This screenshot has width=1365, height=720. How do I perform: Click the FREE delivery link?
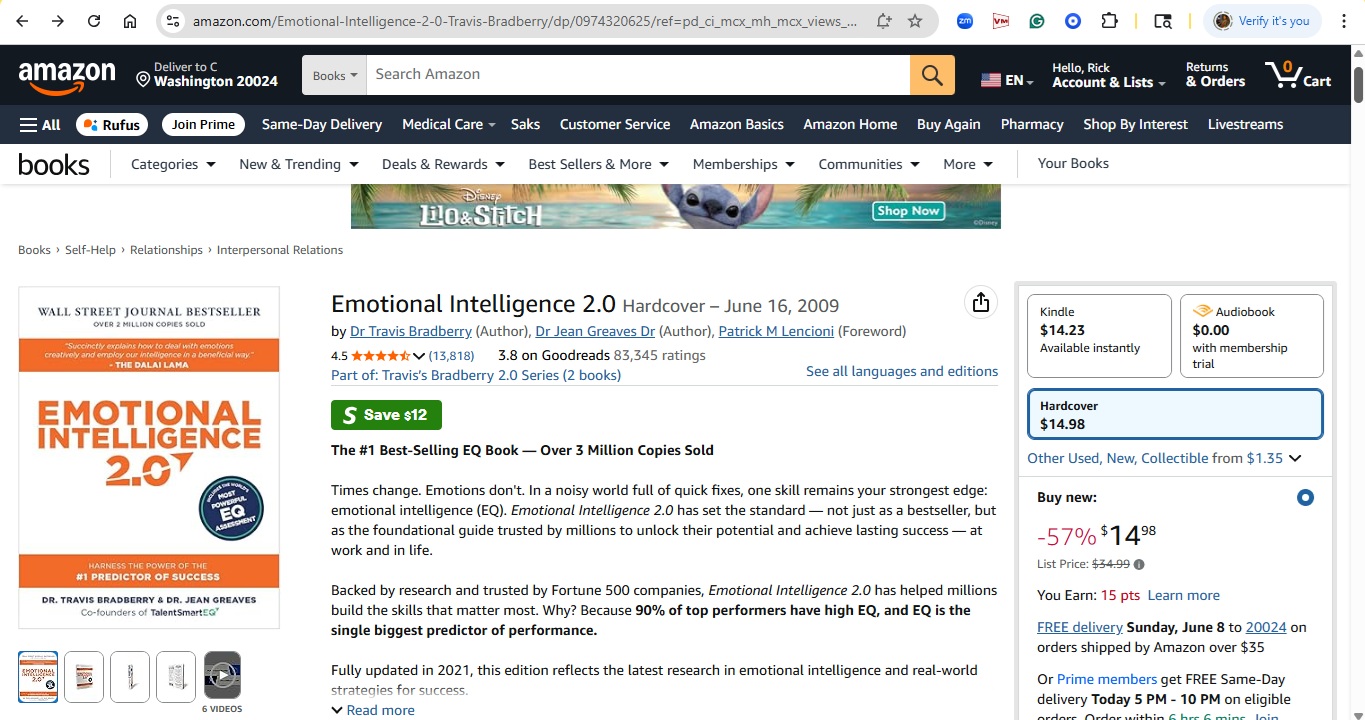pos(1079,627)
